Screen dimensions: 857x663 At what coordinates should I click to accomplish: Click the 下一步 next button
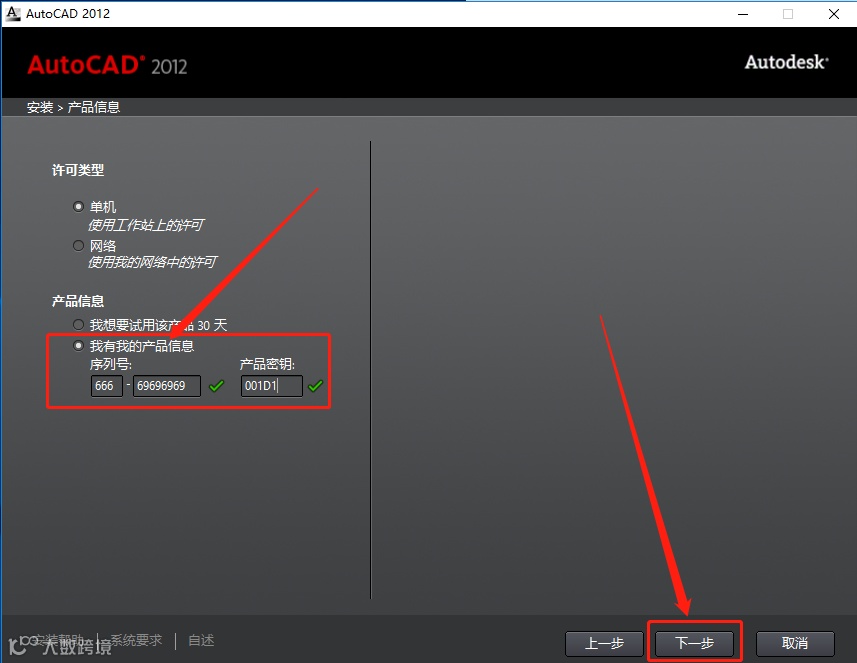tap(694, 643)
